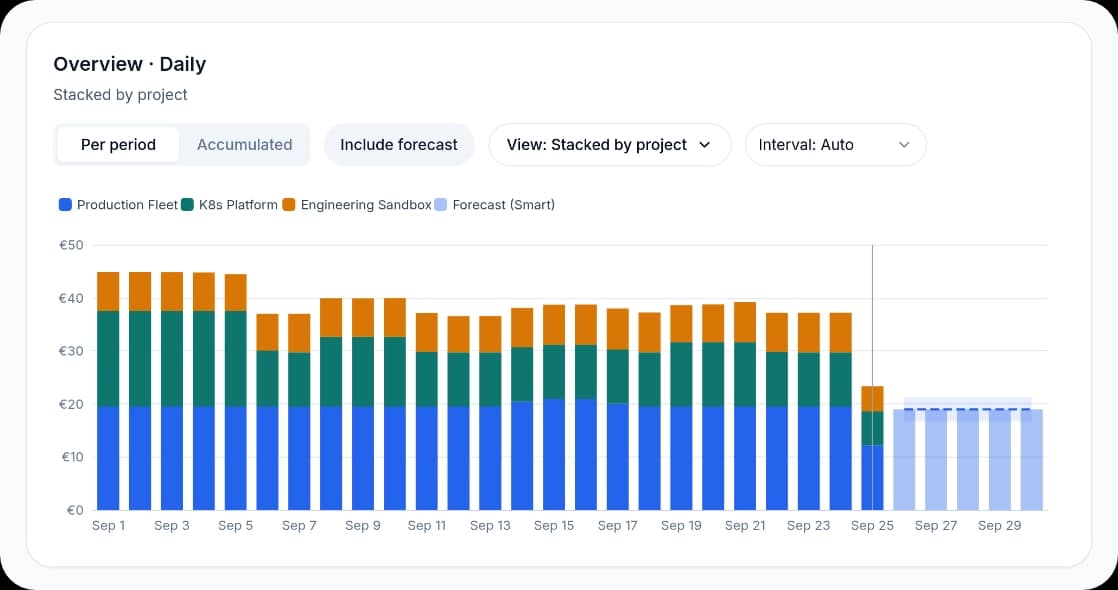Click the Sep 5 stacked bar

tap(236, 392)
